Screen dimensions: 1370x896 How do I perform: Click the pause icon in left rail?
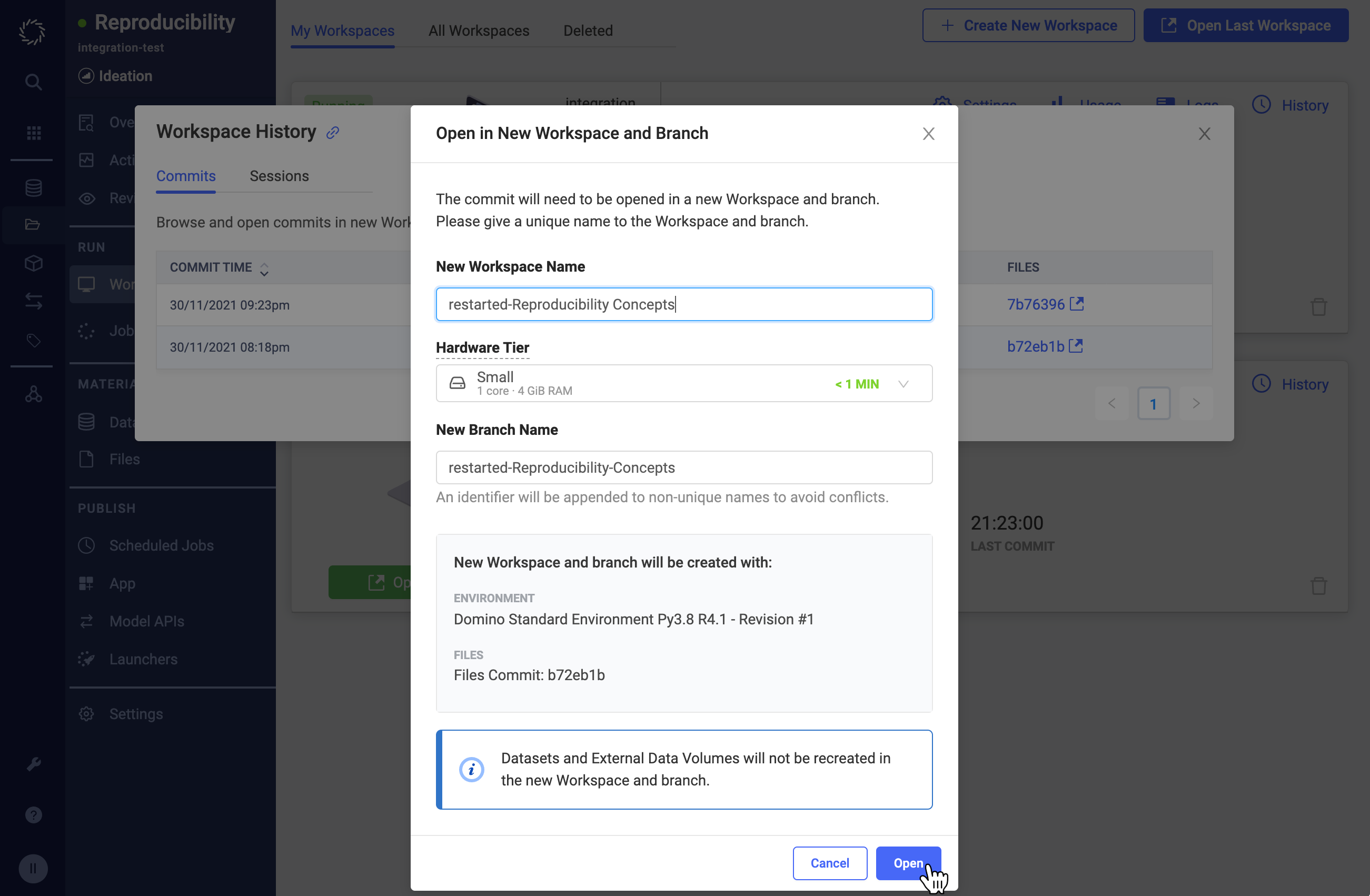tap(33, 868)
